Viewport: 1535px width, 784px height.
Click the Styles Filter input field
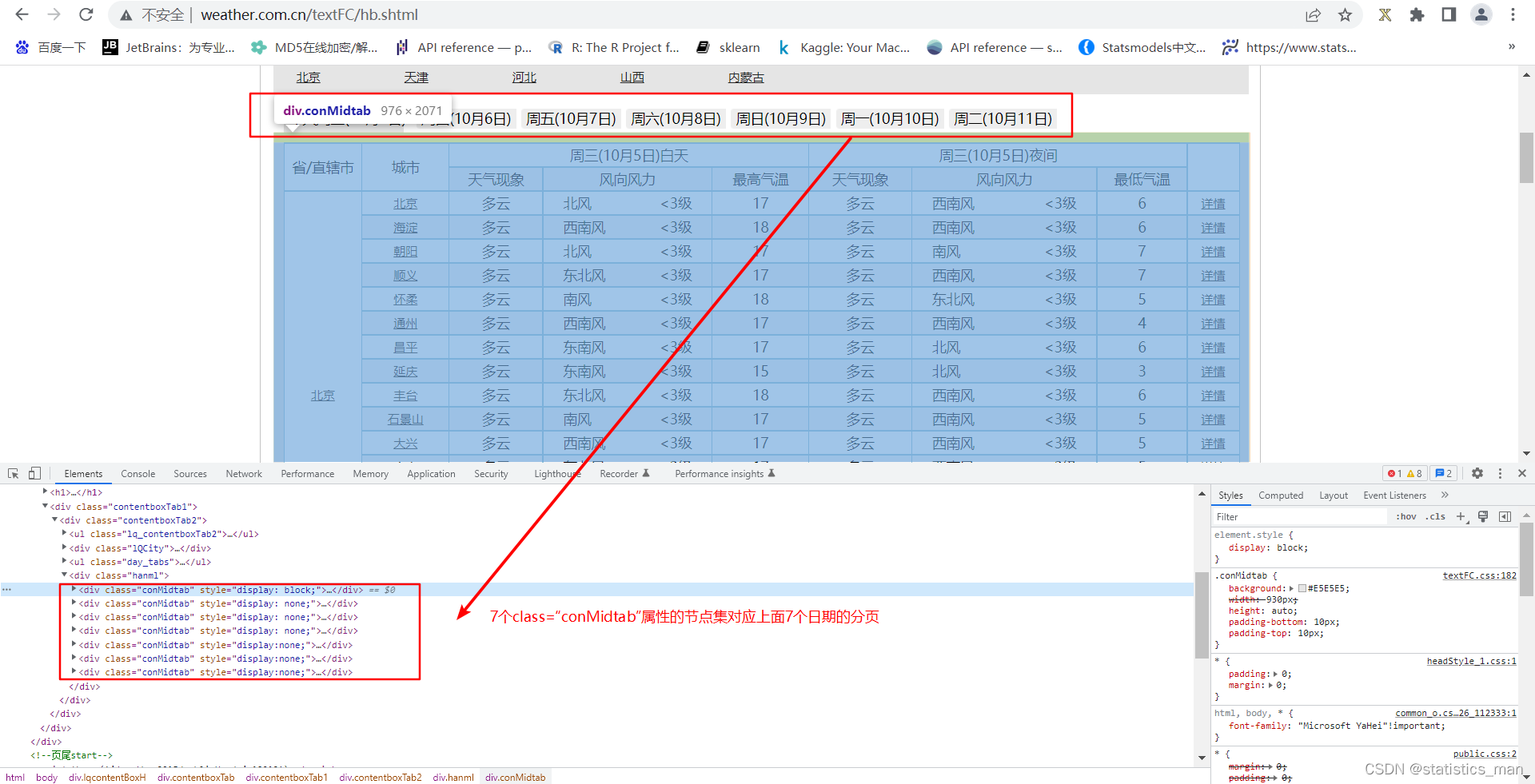pyautogui.click(x=1300, y=517)
